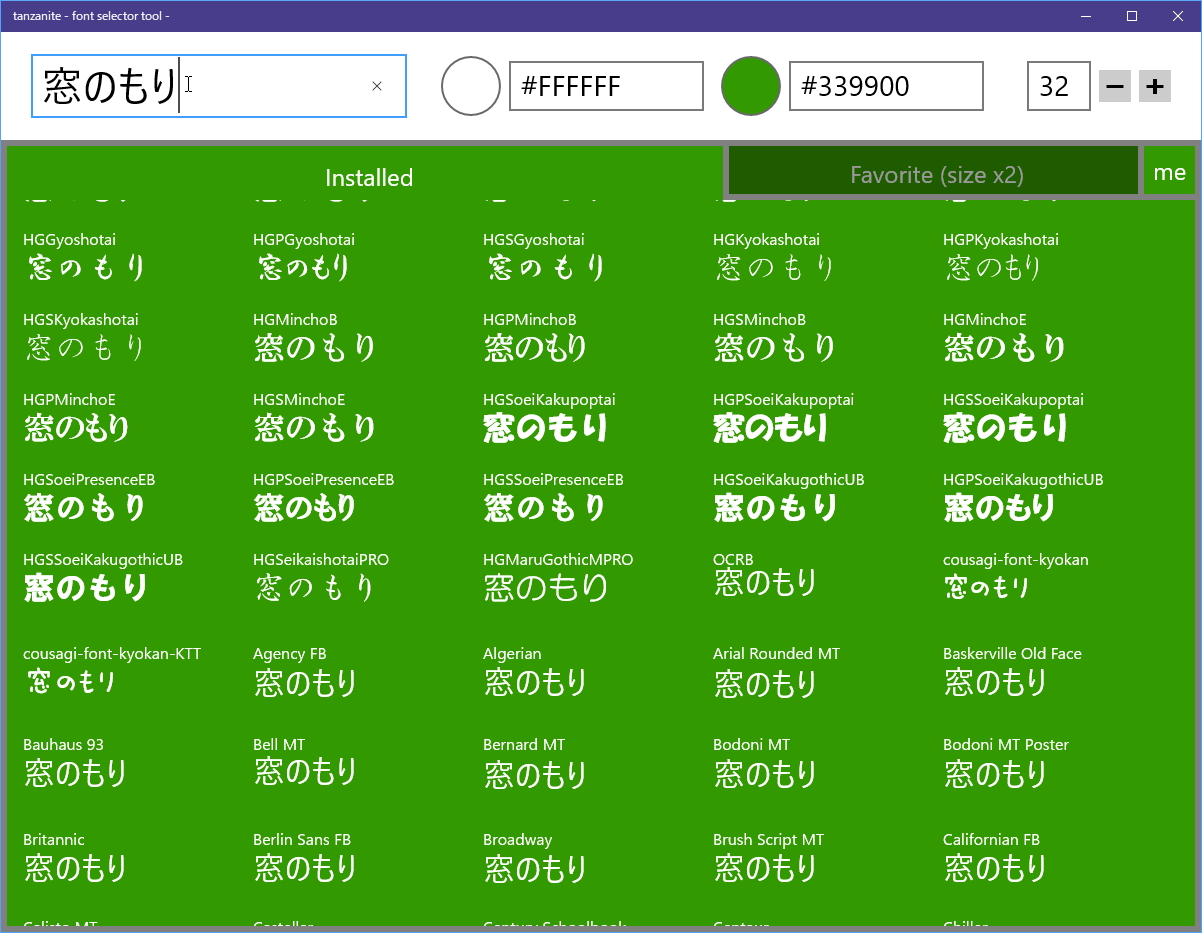Select the HGSSoeiKakugothicUB font sample
Screen dimensions: 1202x933
coord(102,576)
